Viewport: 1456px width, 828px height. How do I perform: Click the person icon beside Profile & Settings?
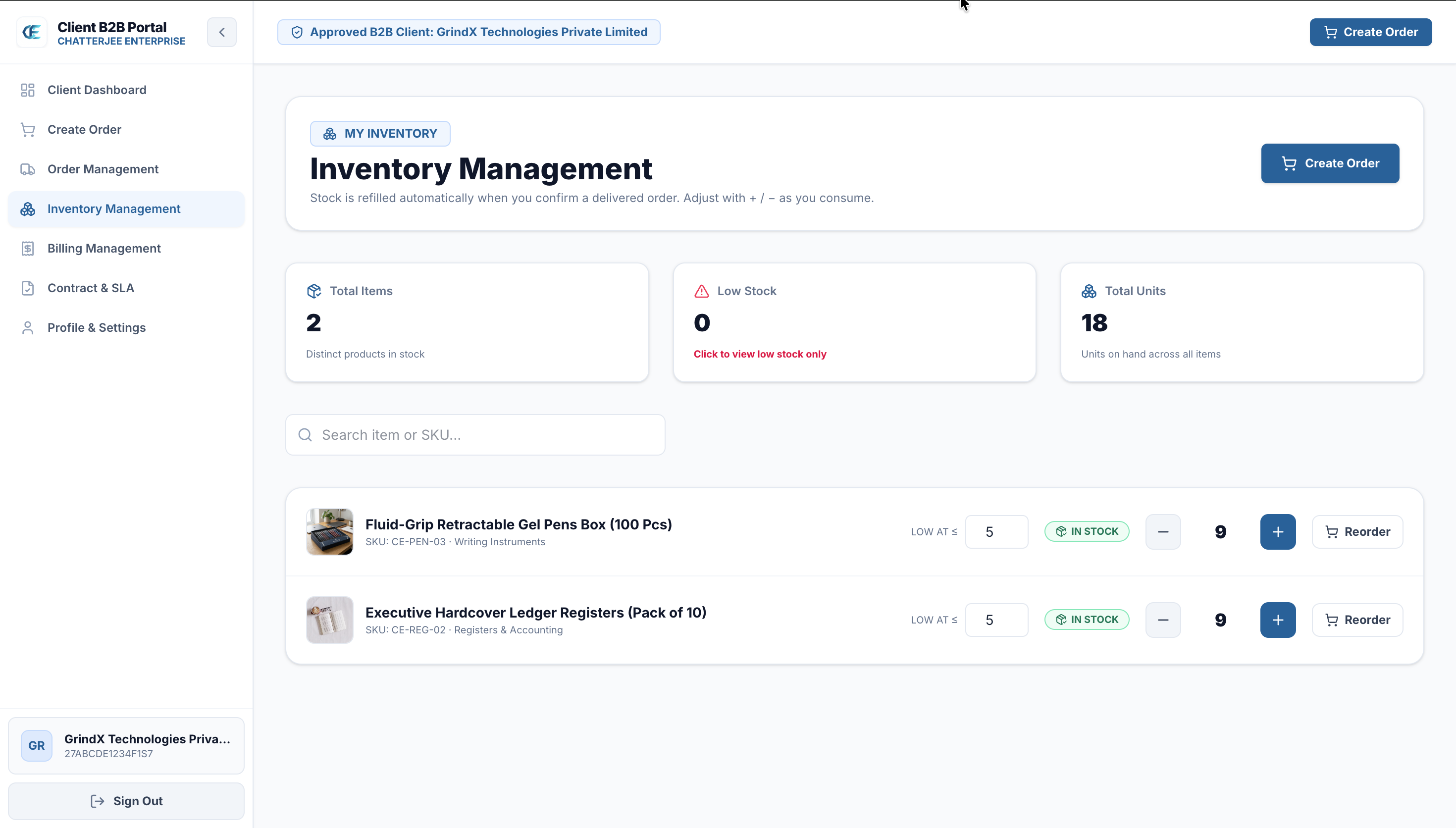click(28, 327)
